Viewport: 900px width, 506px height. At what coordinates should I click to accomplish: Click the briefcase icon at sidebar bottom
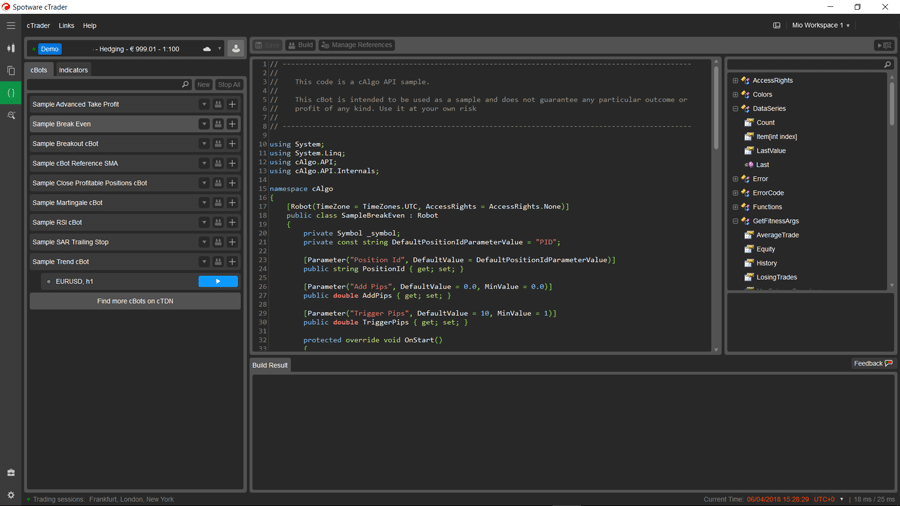[11, 473]
